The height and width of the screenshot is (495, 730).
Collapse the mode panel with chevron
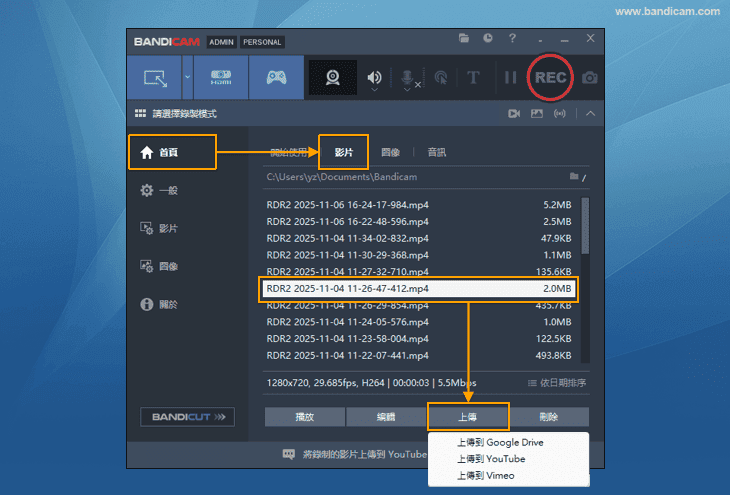pos(590,114)
